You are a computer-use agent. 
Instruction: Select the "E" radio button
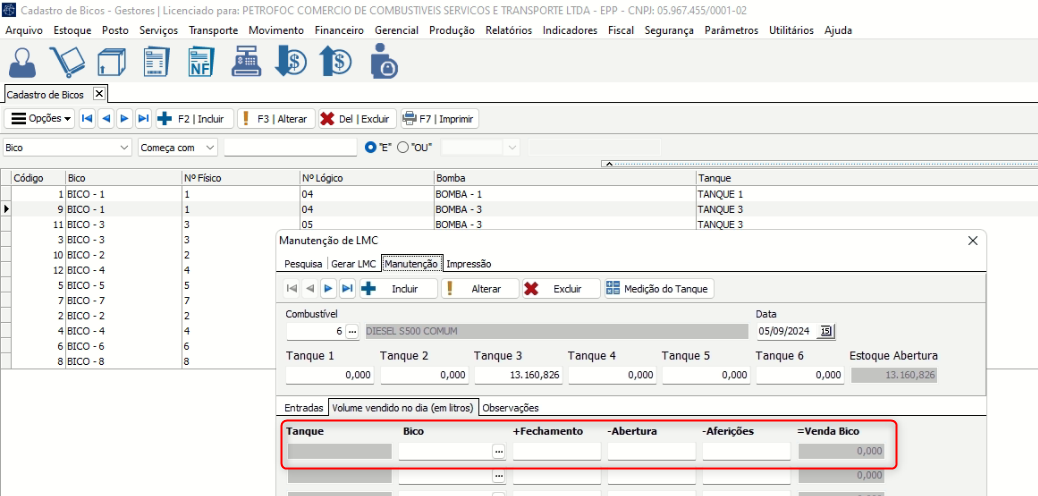[370, 148]
